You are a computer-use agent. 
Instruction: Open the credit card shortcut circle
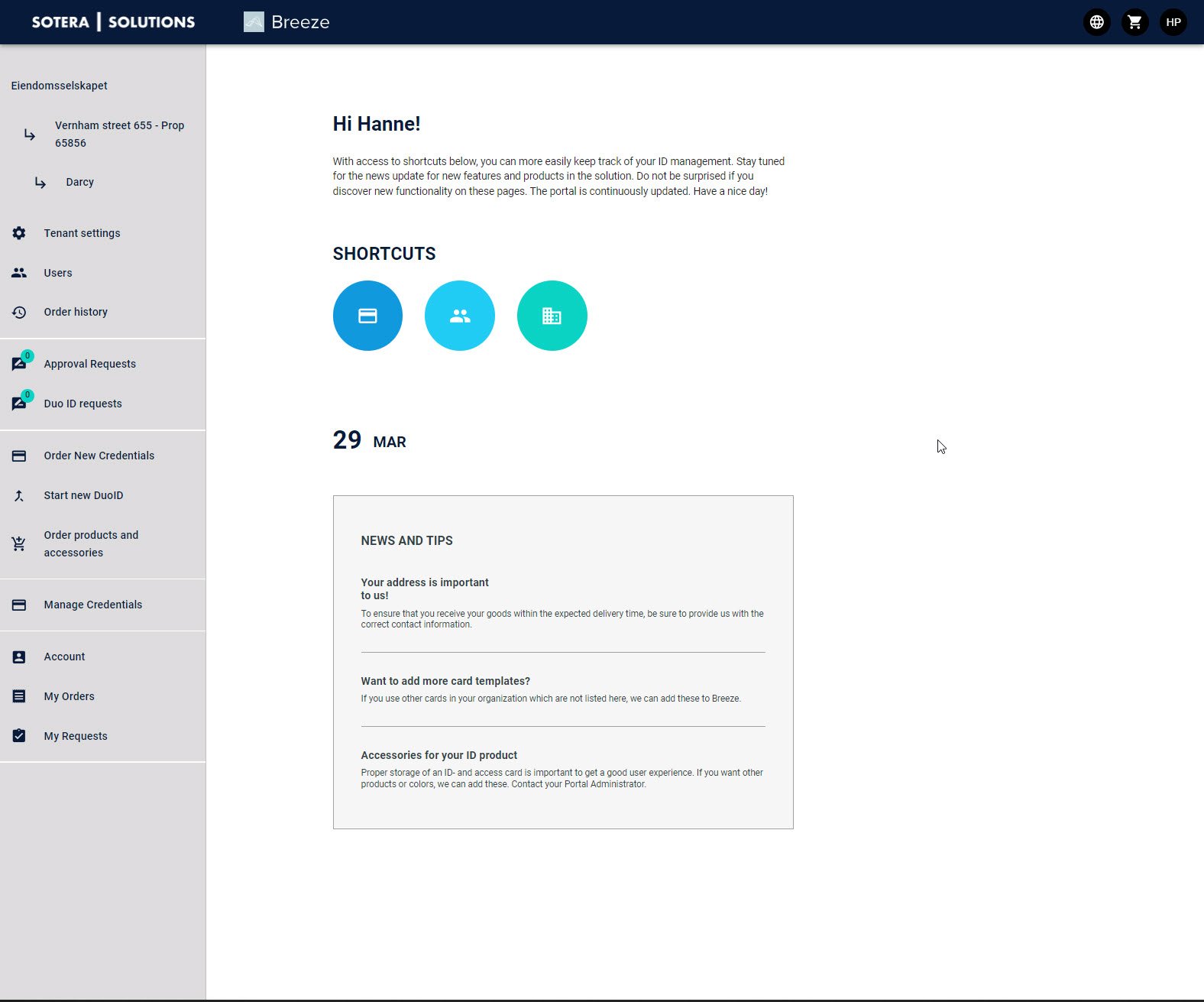[x=367, y=316]
